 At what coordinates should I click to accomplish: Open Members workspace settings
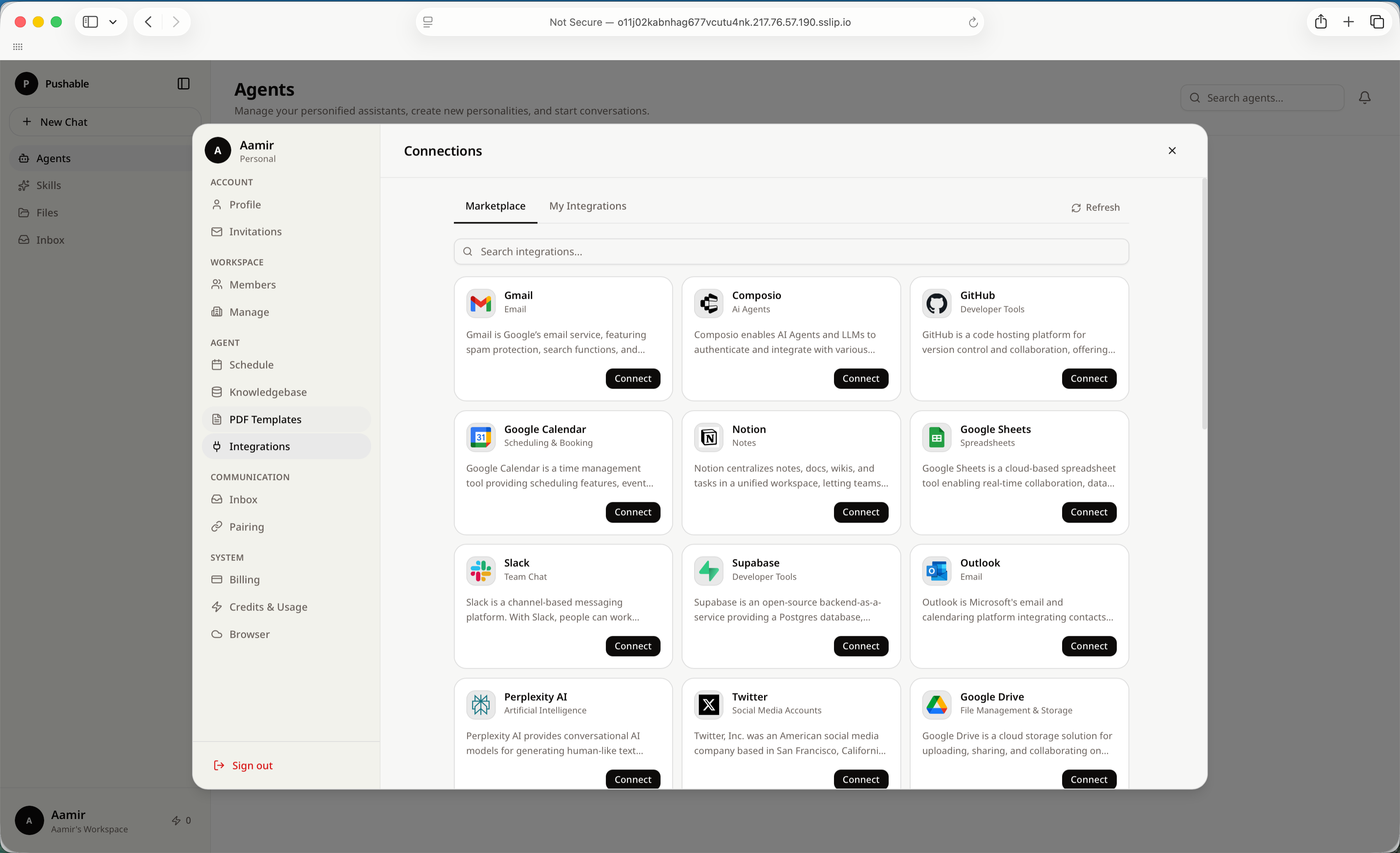pos(286,284)
